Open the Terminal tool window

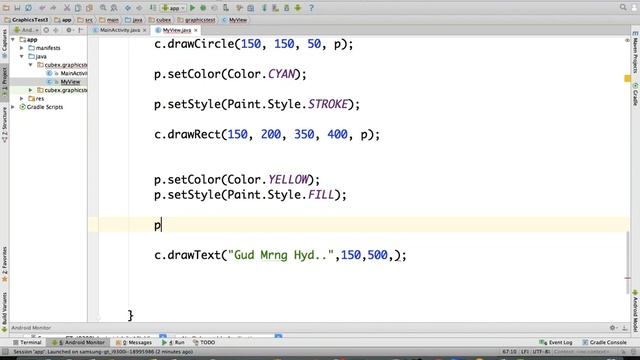click(27, 342)
